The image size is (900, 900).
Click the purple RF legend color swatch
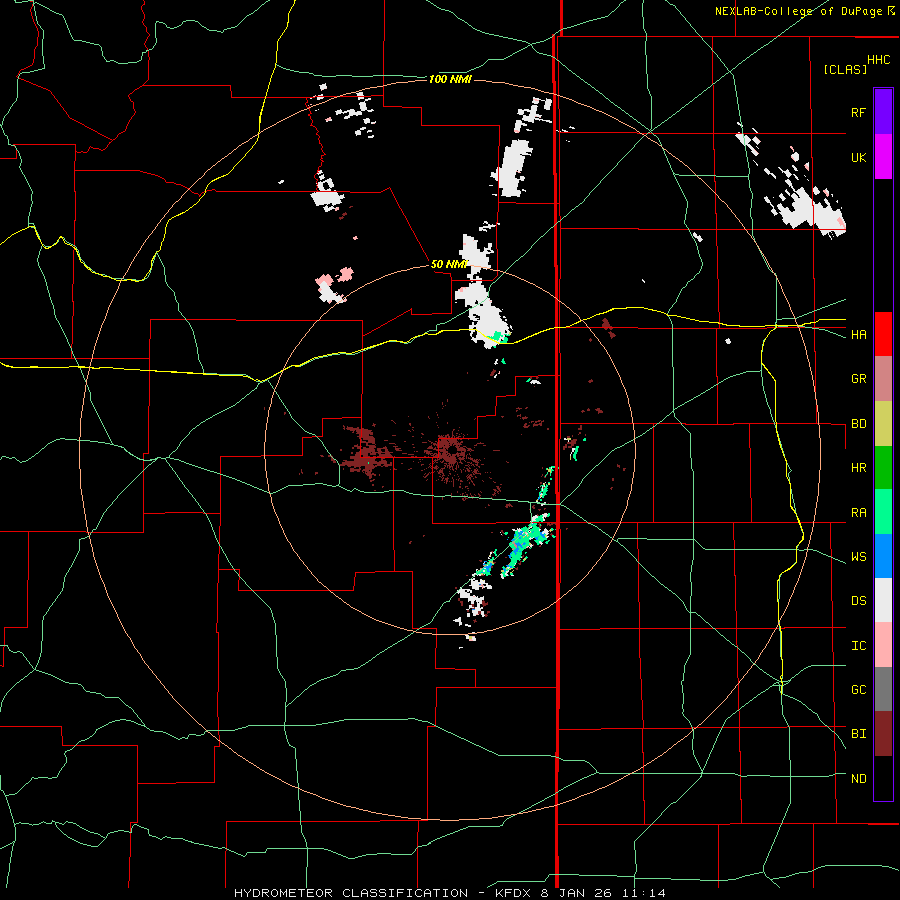click(883, 112)
